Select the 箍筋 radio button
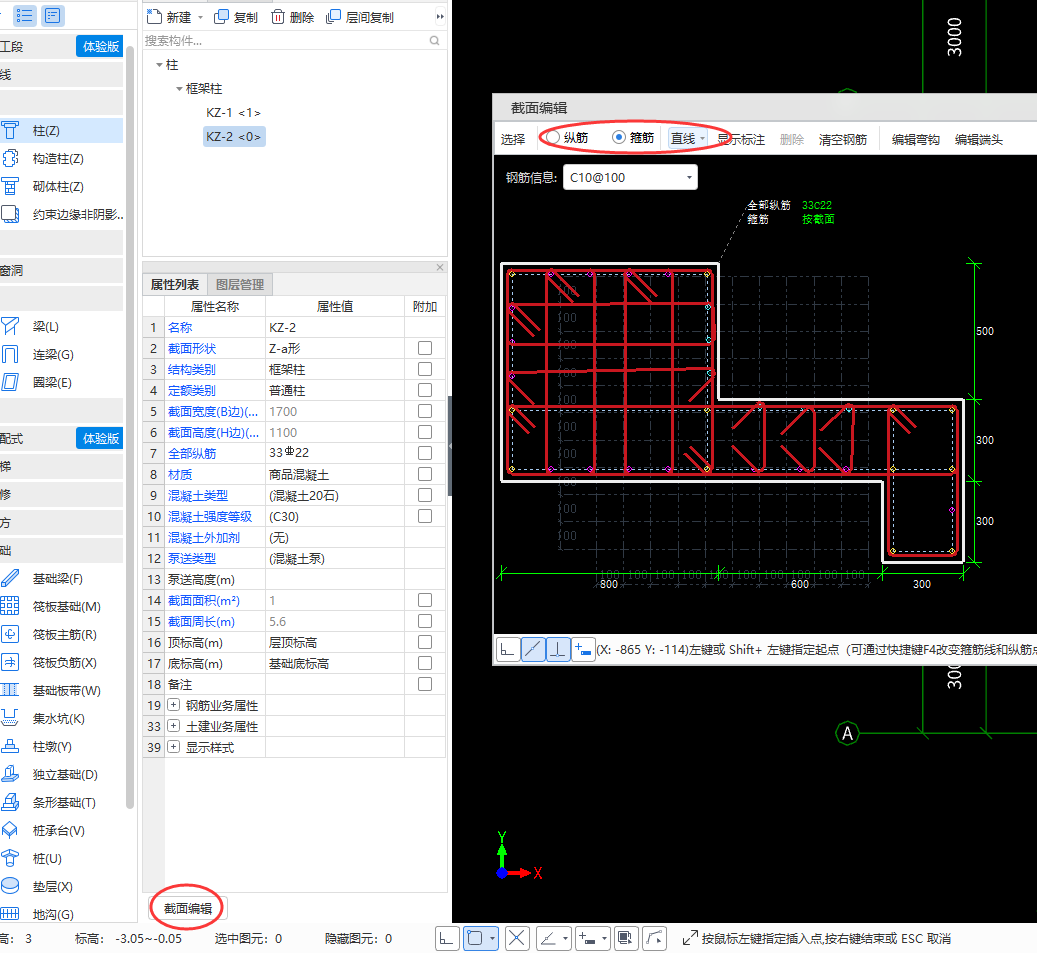Viewport: 1037px width, 954px height. tap(619, 138)
